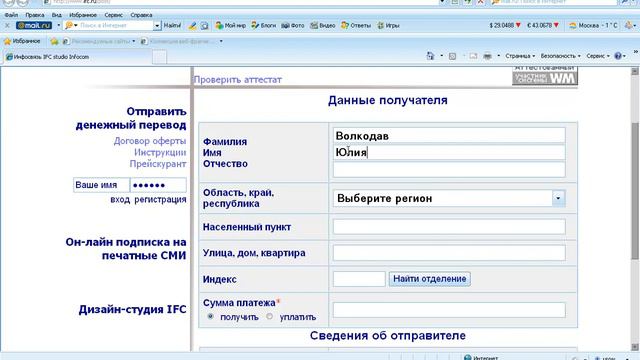Expand the Mail.ru search box dropdown arrow
640x360 pixels.
click(x=157, y=25)
